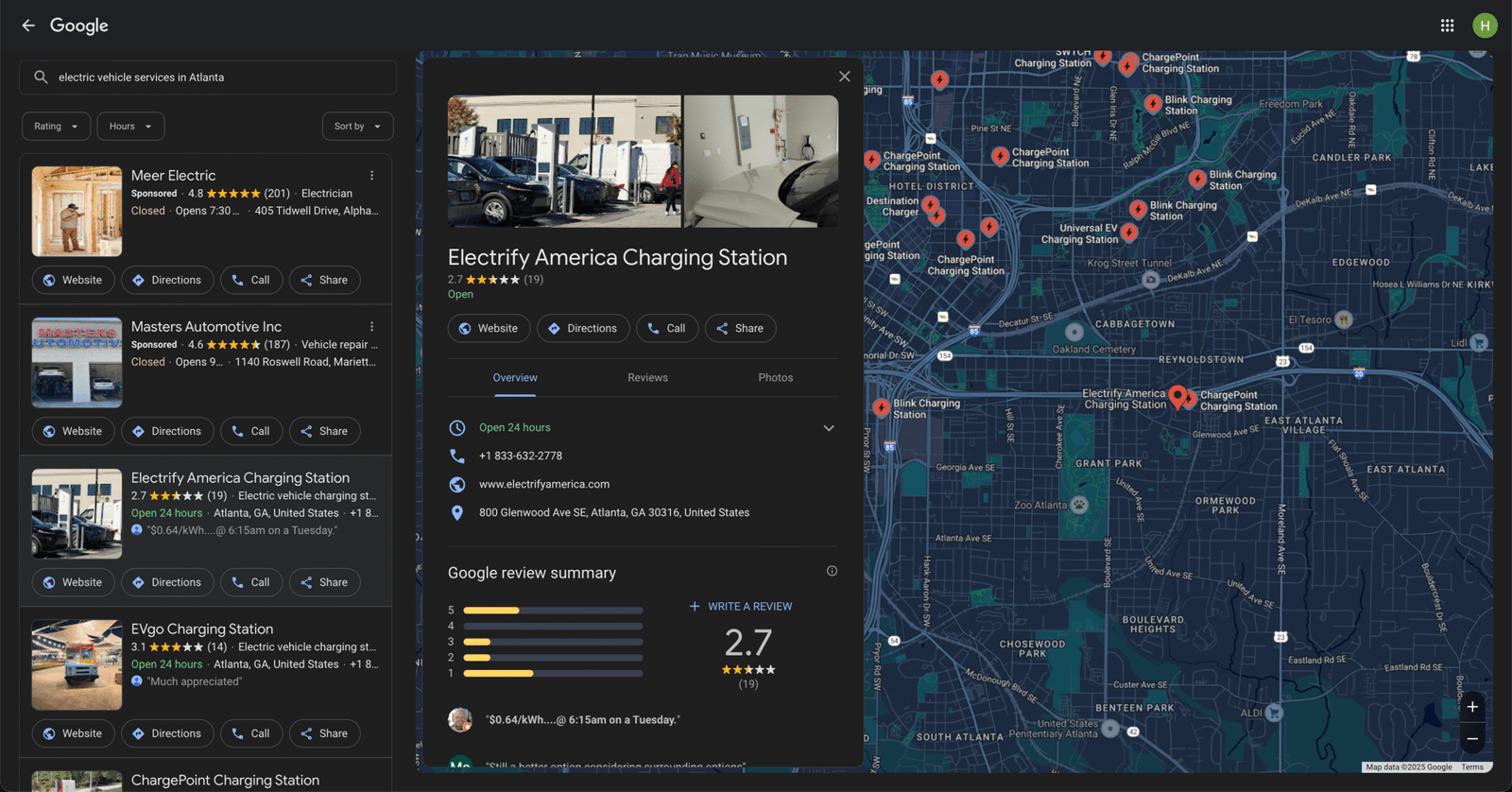Click Oakland Cemetery map marker
This screenshot has width=1512, height=792.
pyautogui.click(x=1074, y=333)
